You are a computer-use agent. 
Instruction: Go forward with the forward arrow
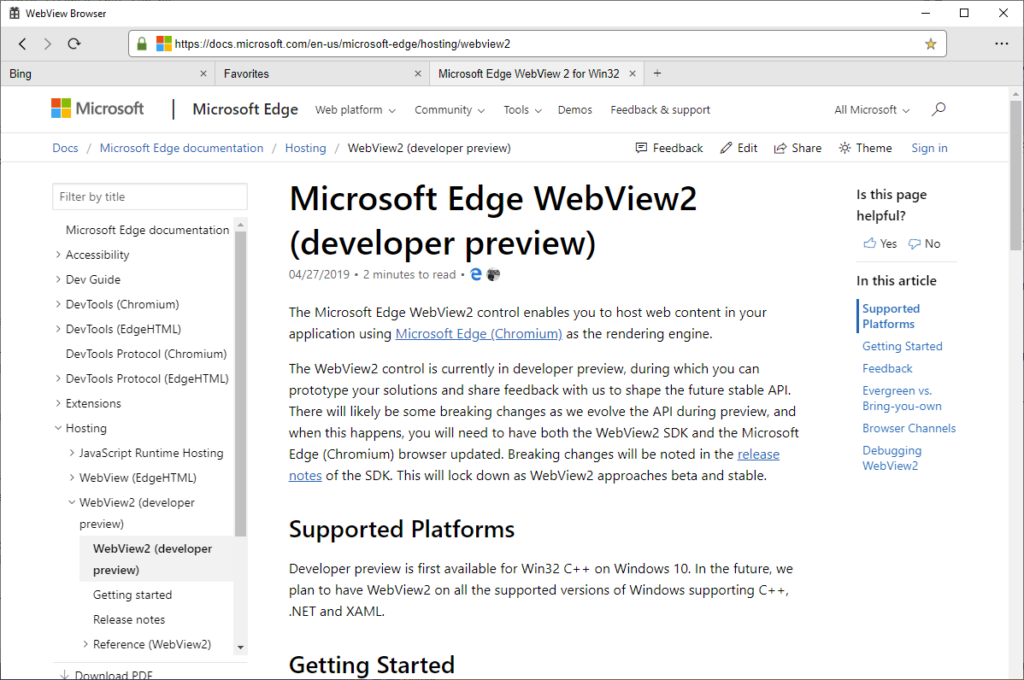click(48, 44)
